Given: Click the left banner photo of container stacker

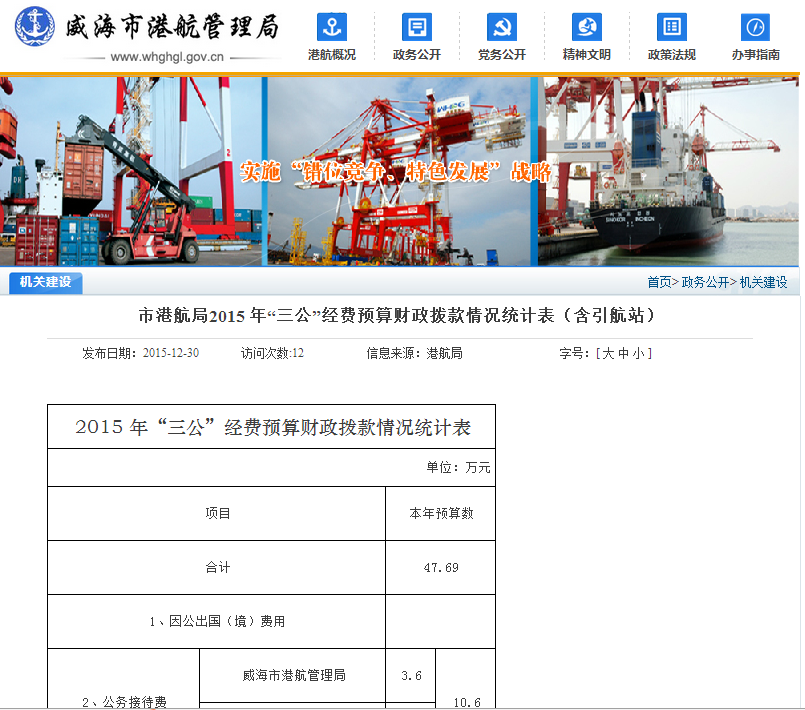Looking at the screenshot, I should coord(131,171).
